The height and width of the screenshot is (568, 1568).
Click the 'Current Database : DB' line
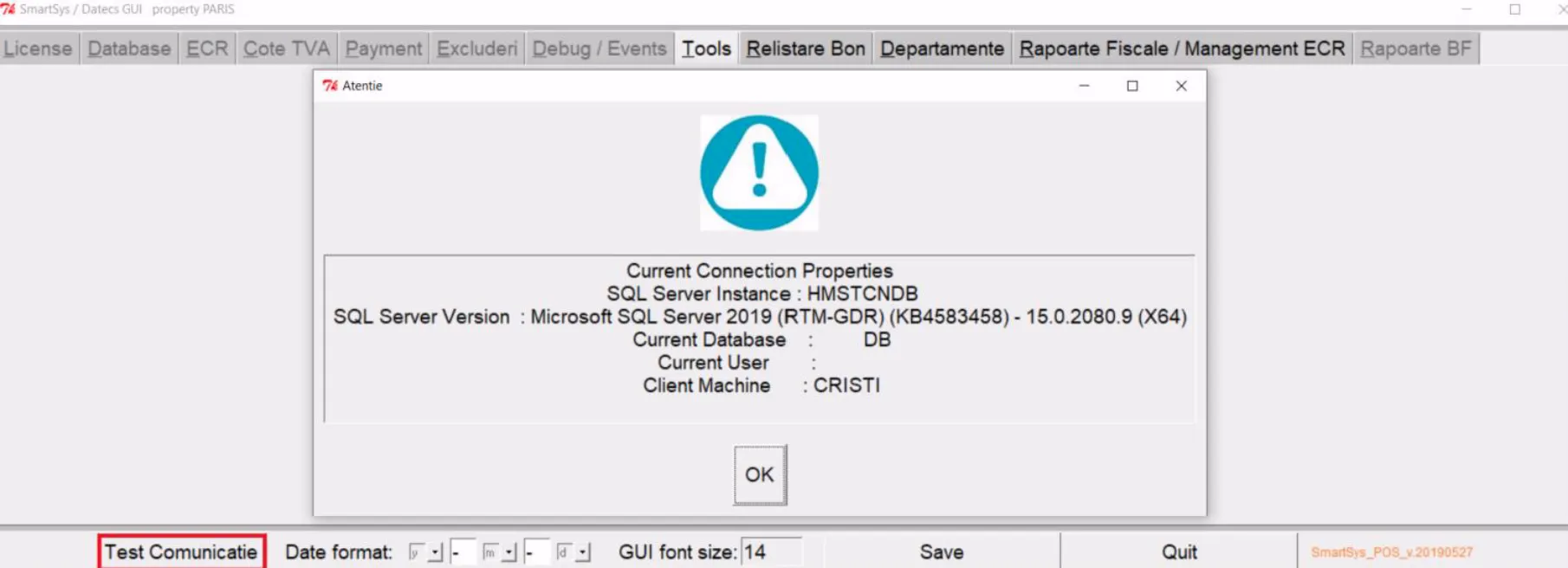tap(761, 339)
